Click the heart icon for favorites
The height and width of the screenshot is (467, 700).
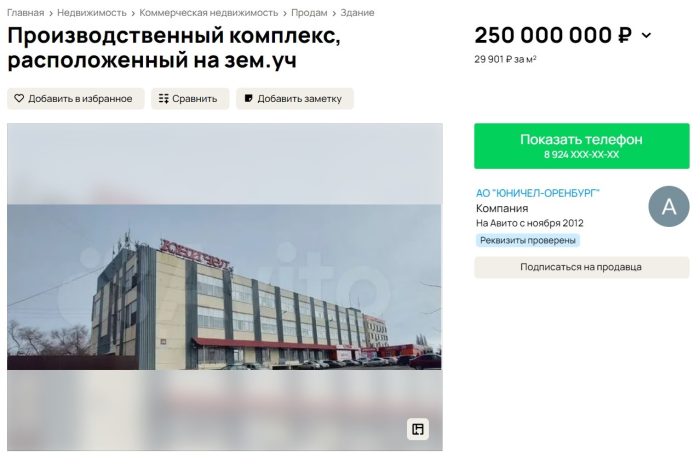pos(19,98)
